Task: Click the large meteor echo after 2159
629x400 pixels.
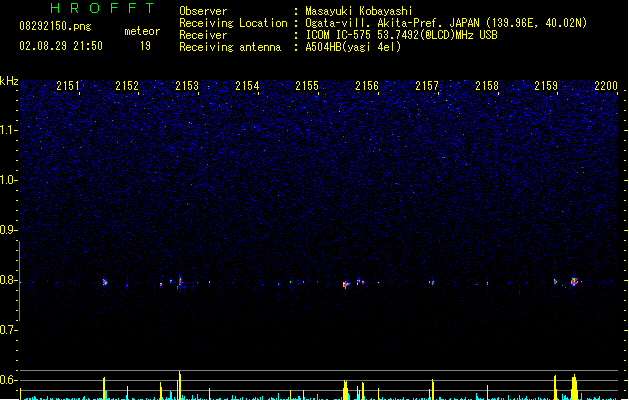Action: (x=574, y=281)
